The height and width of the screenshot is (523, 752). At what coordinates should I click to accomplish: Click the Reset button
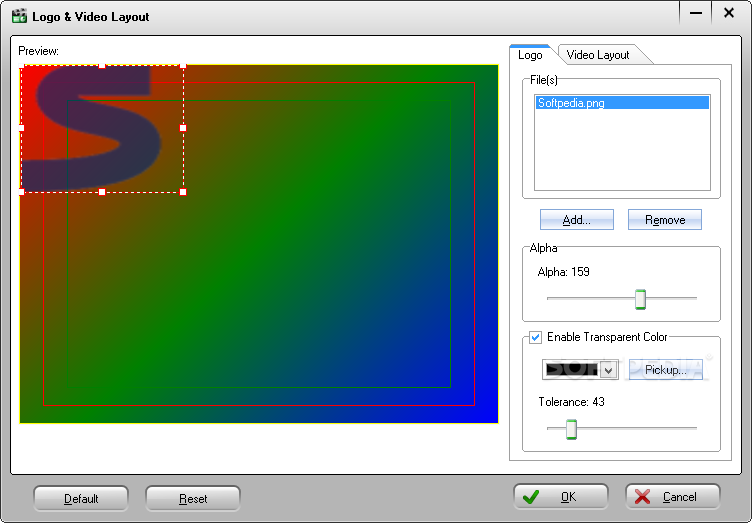[x=193, y=499]
